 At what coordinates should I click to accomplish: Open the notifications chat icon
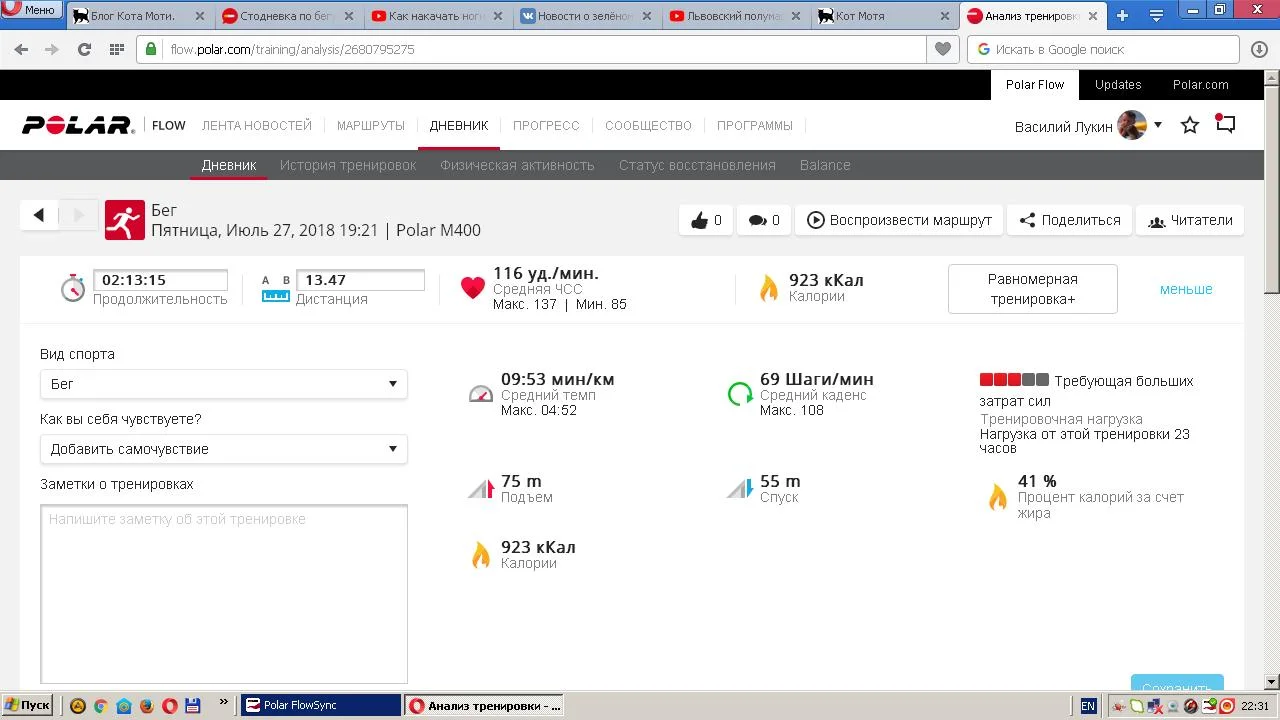pyautogui.click(x=1225, y=125)
